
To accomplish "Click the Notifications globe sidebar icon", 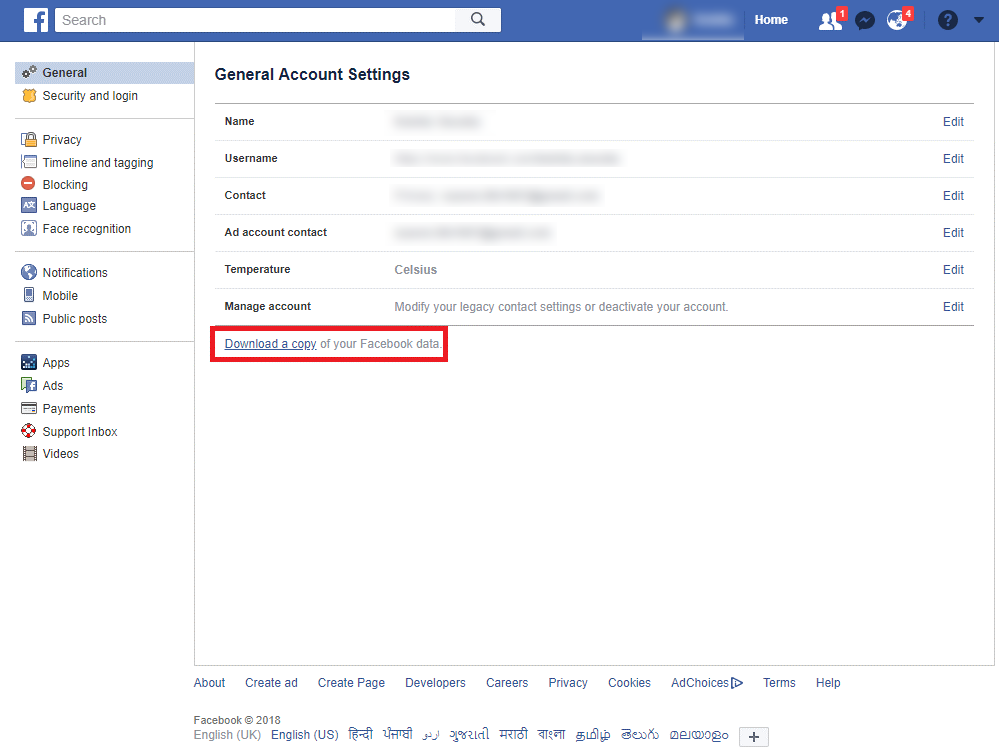I will tap(29, 272).
